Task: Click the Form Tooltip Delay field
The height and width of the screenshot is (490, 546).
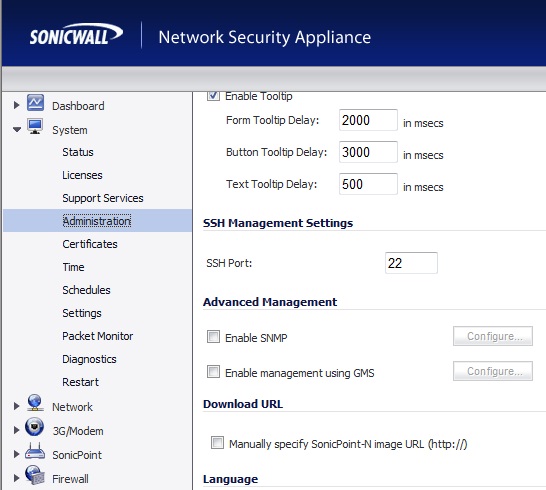Action: pos(368,120)
